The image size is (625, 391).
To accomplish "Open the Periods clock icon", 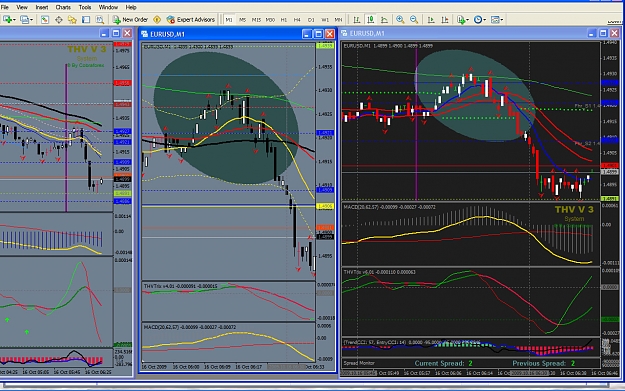I will coord(478,20).
